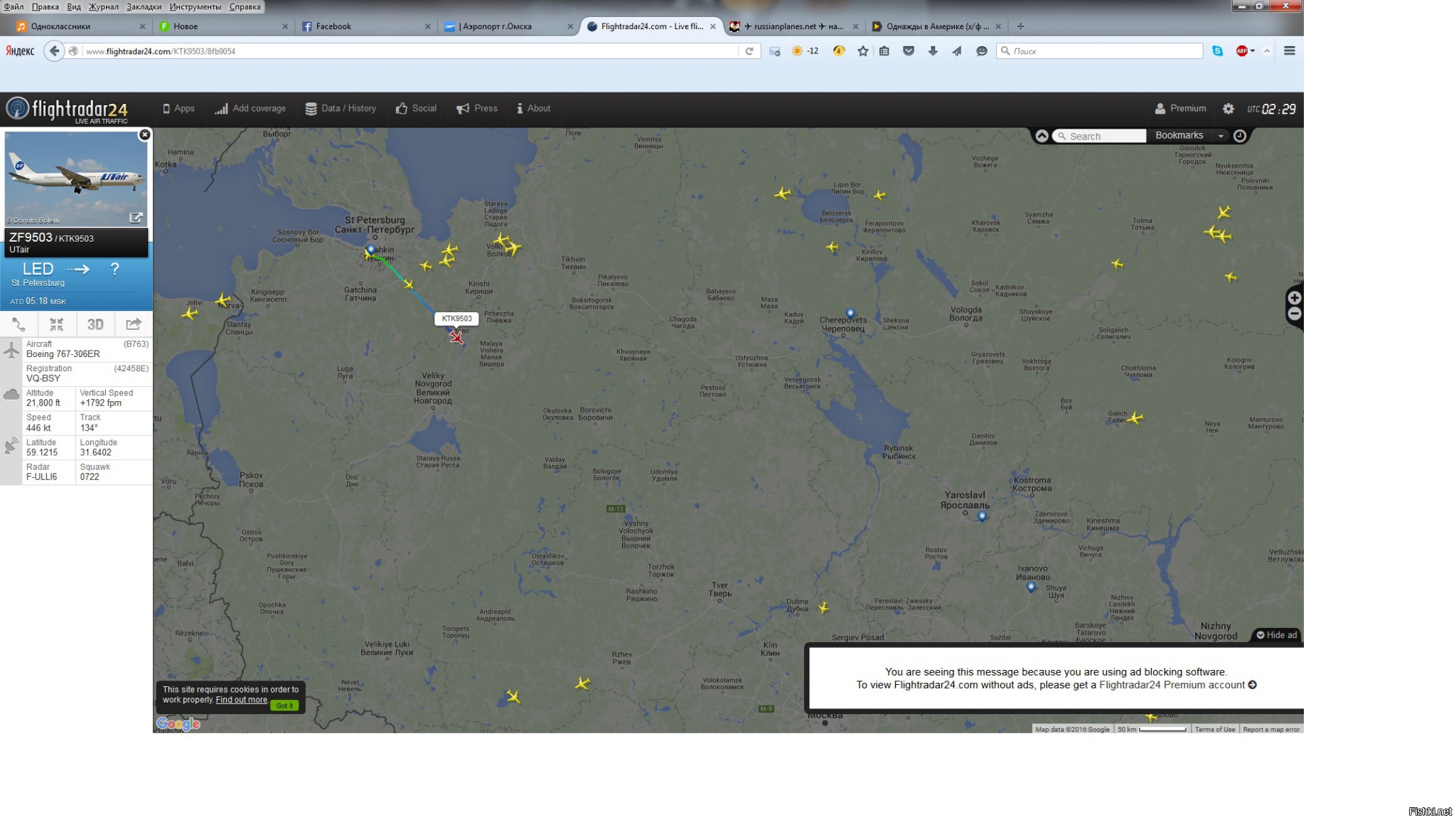The height and width of the screenshot is (820, 1456).
Task: Open aircraft photo in new window
Action: point(136,218)
